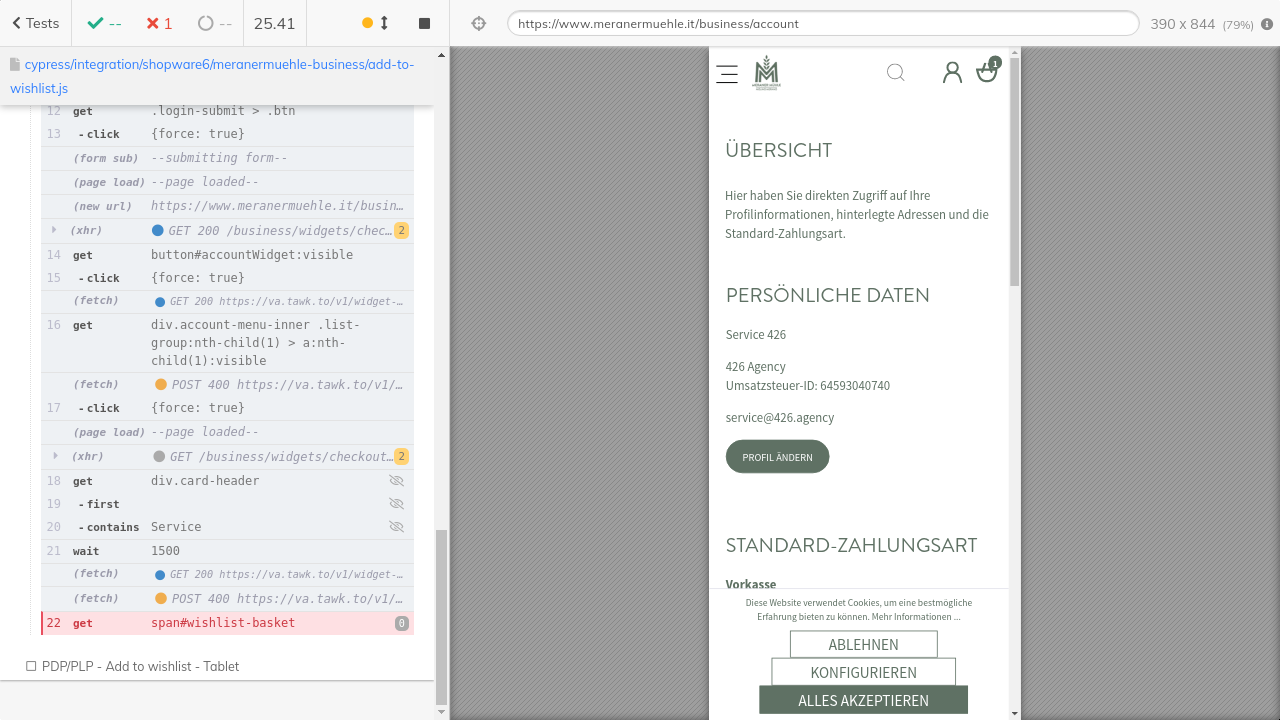The image size is (1280, 720).
Task: Open the user account icon
Action: coord(952,72)
